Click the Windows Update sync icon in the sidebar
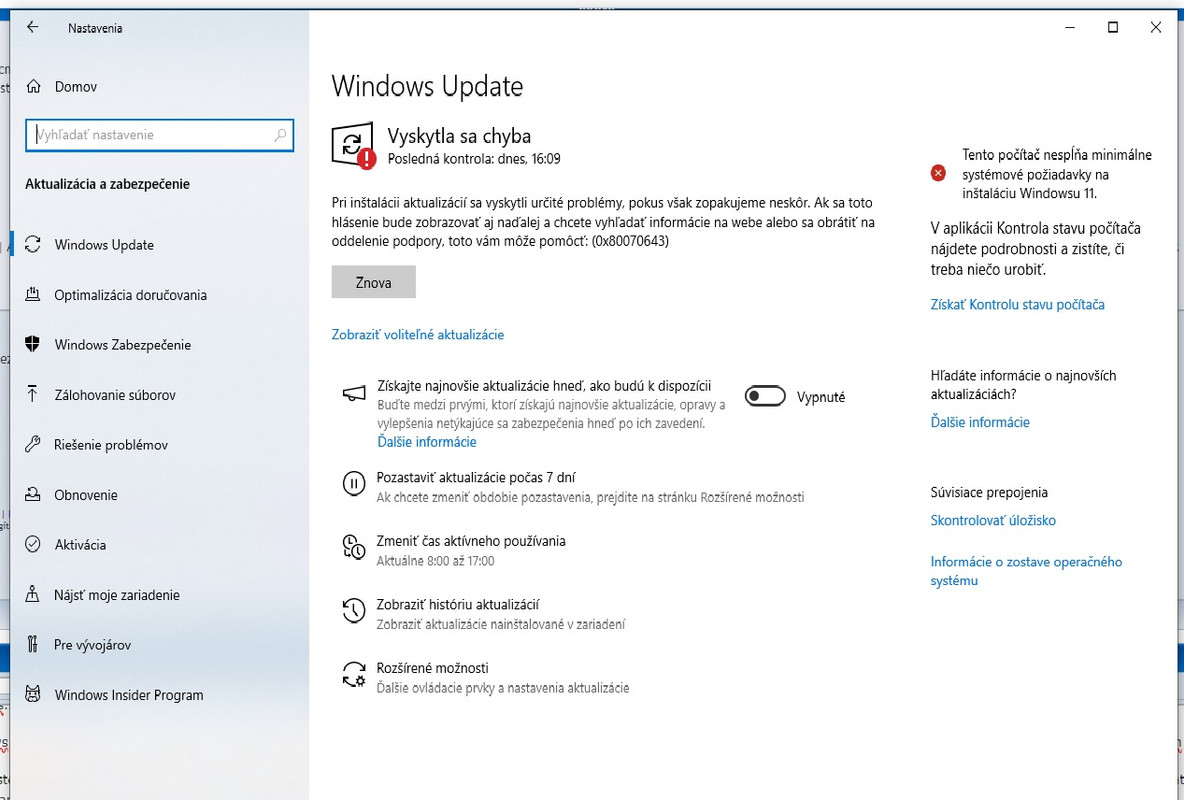The image size is (1184, 800). click(32, 245)
